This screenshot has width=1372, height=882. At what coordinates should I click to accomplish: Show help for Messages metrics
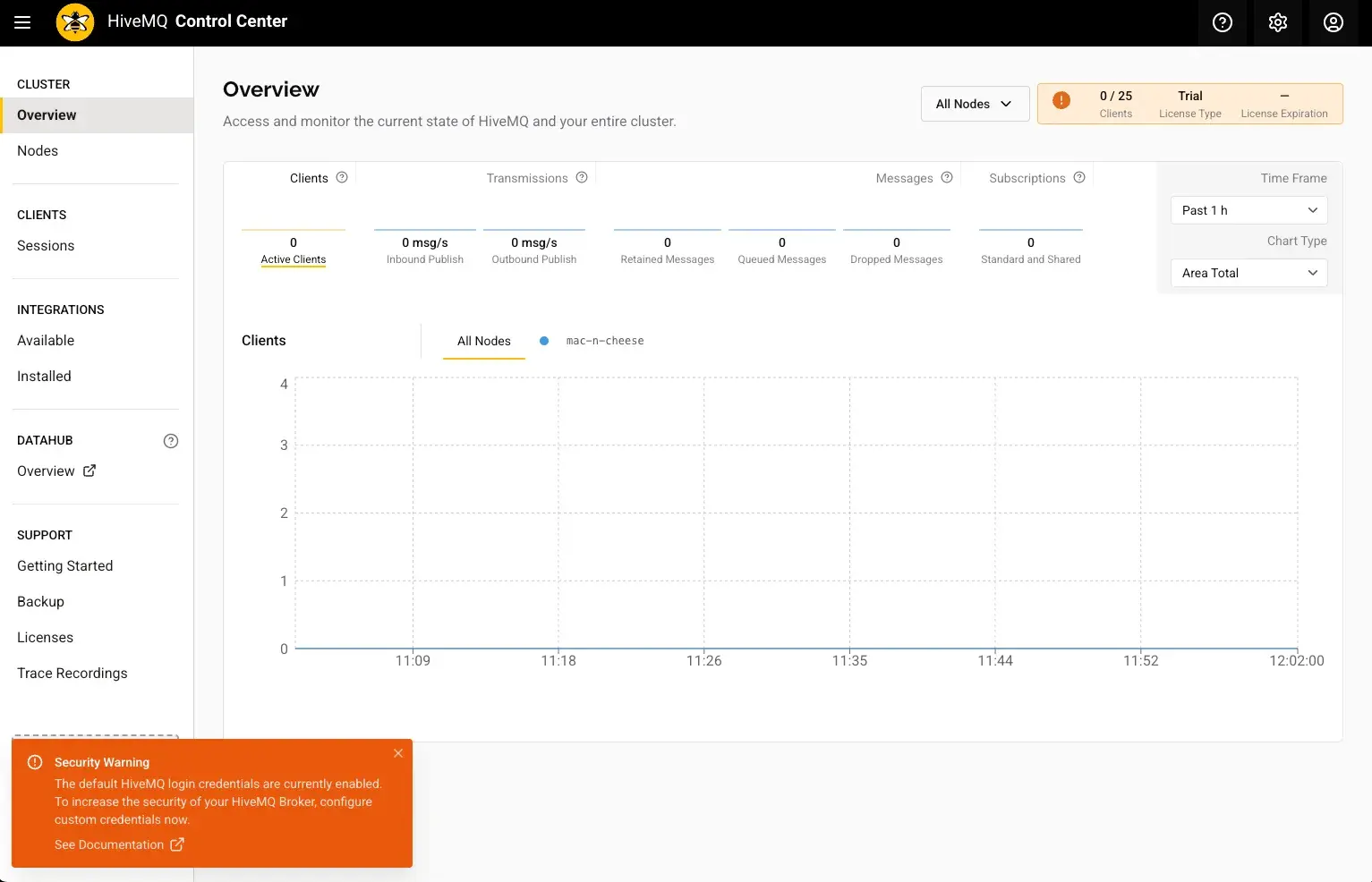[947, 177]
